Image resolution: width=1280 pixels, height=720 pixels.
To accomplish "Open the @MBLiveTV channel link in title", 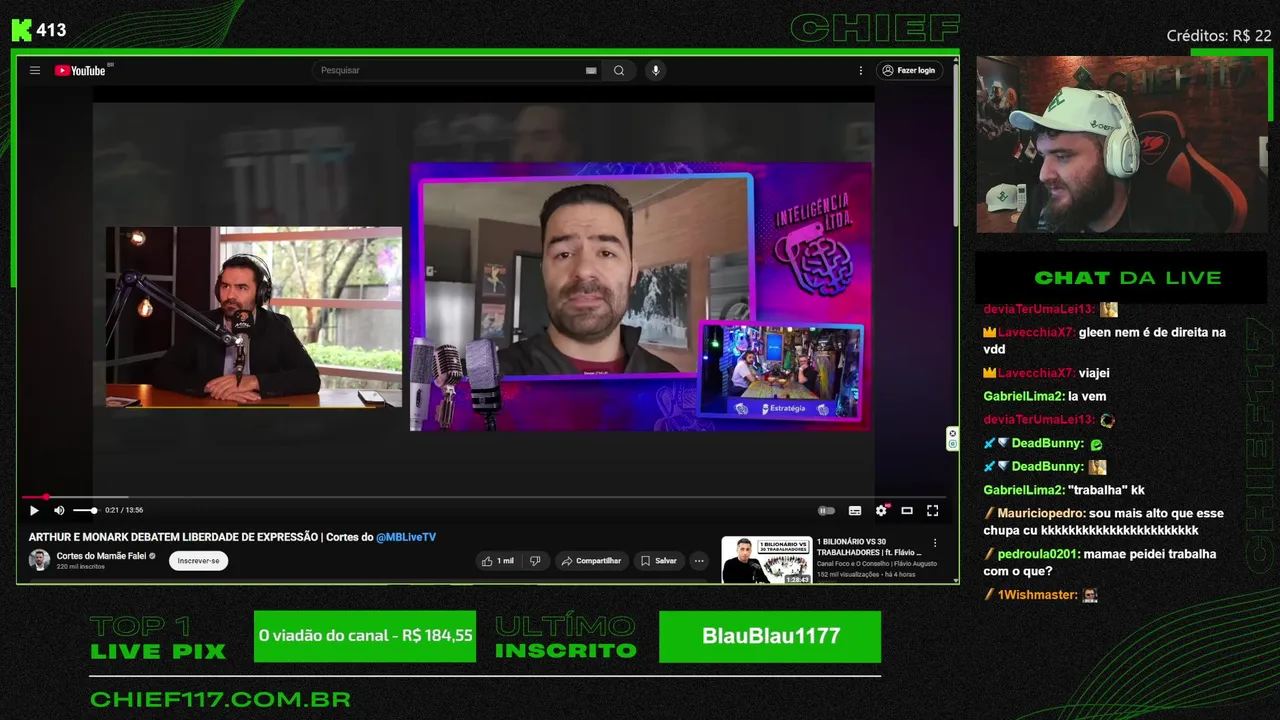I will tap(406, 537).
